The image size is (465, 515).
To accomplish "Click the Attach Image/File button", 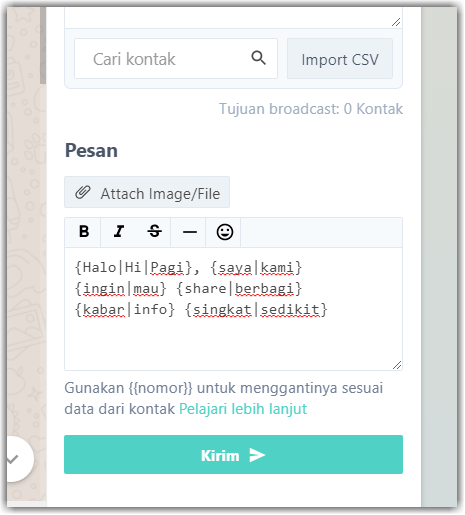I will tap(147, 192).
